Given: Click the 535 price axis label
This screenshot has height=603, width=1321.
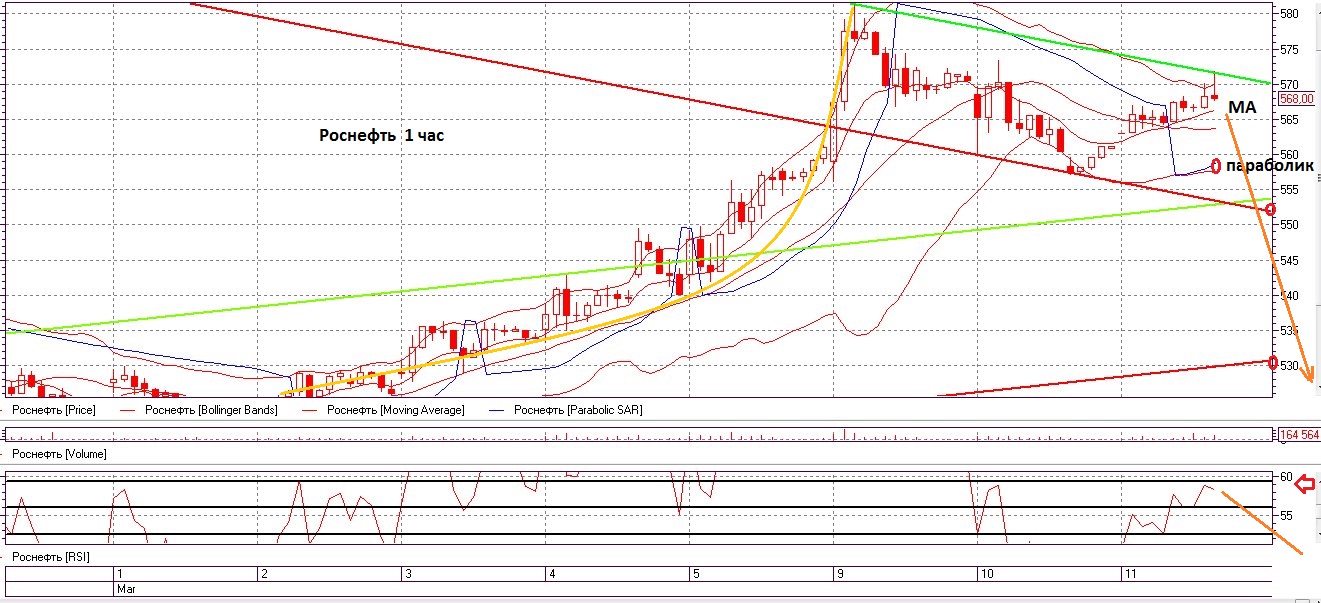Looking at the screenshot, I should (x=1289, y=331).
